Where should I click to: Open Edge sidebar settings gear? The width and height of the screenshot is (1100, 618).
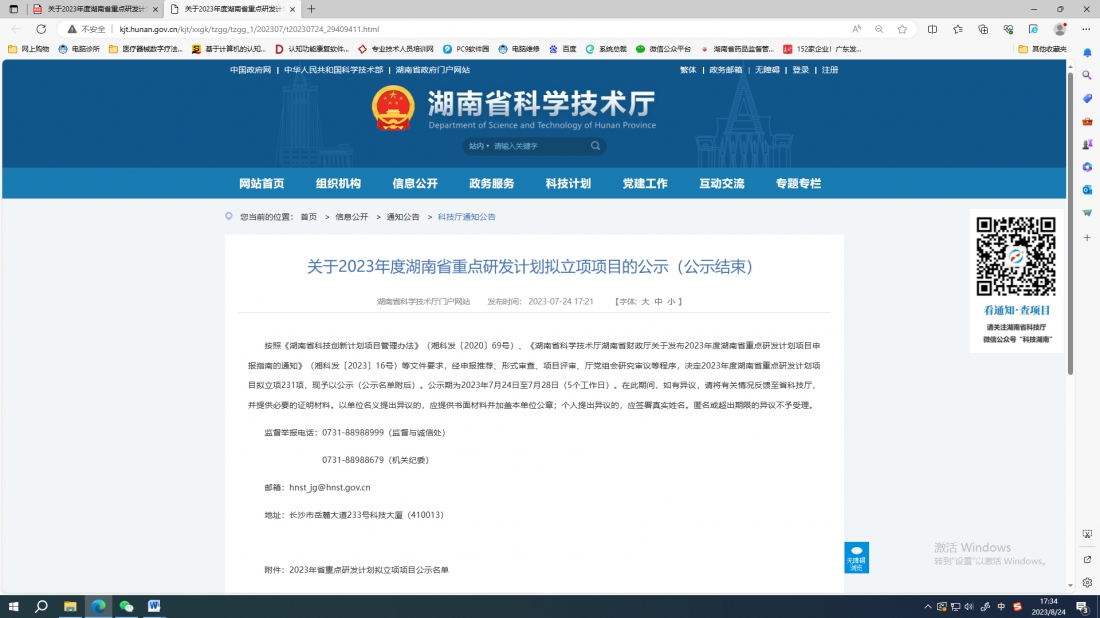point(1087,582)
